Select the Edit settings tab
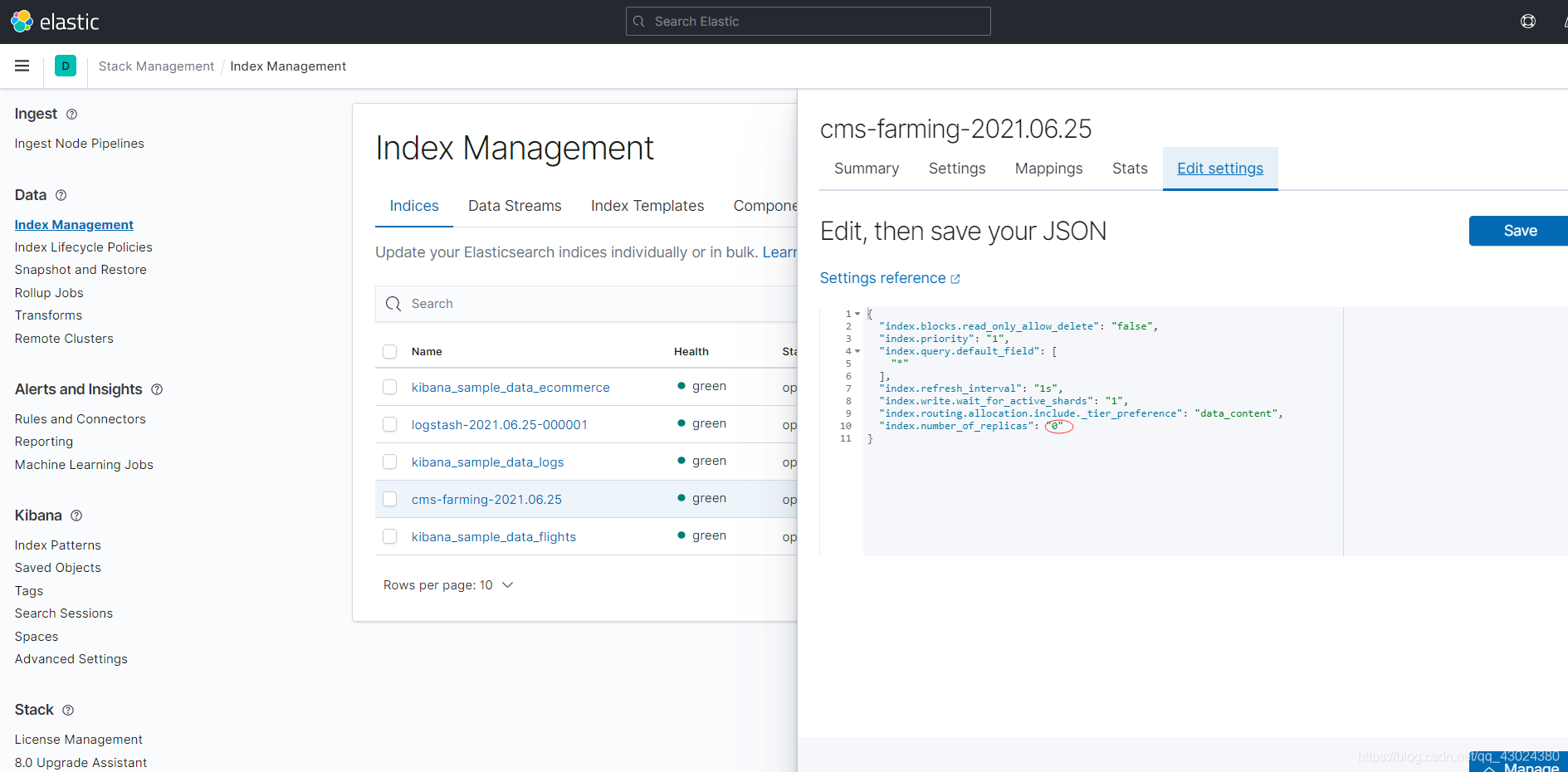 point(1220,169)
